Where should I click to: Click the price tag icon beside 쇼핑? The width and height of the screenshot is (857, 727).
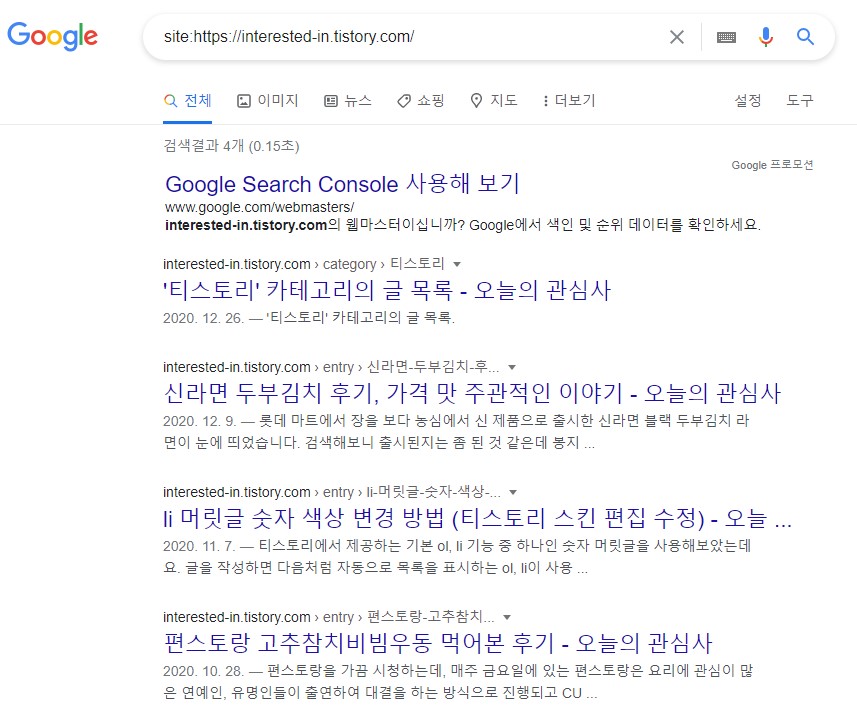click(403, 101)
